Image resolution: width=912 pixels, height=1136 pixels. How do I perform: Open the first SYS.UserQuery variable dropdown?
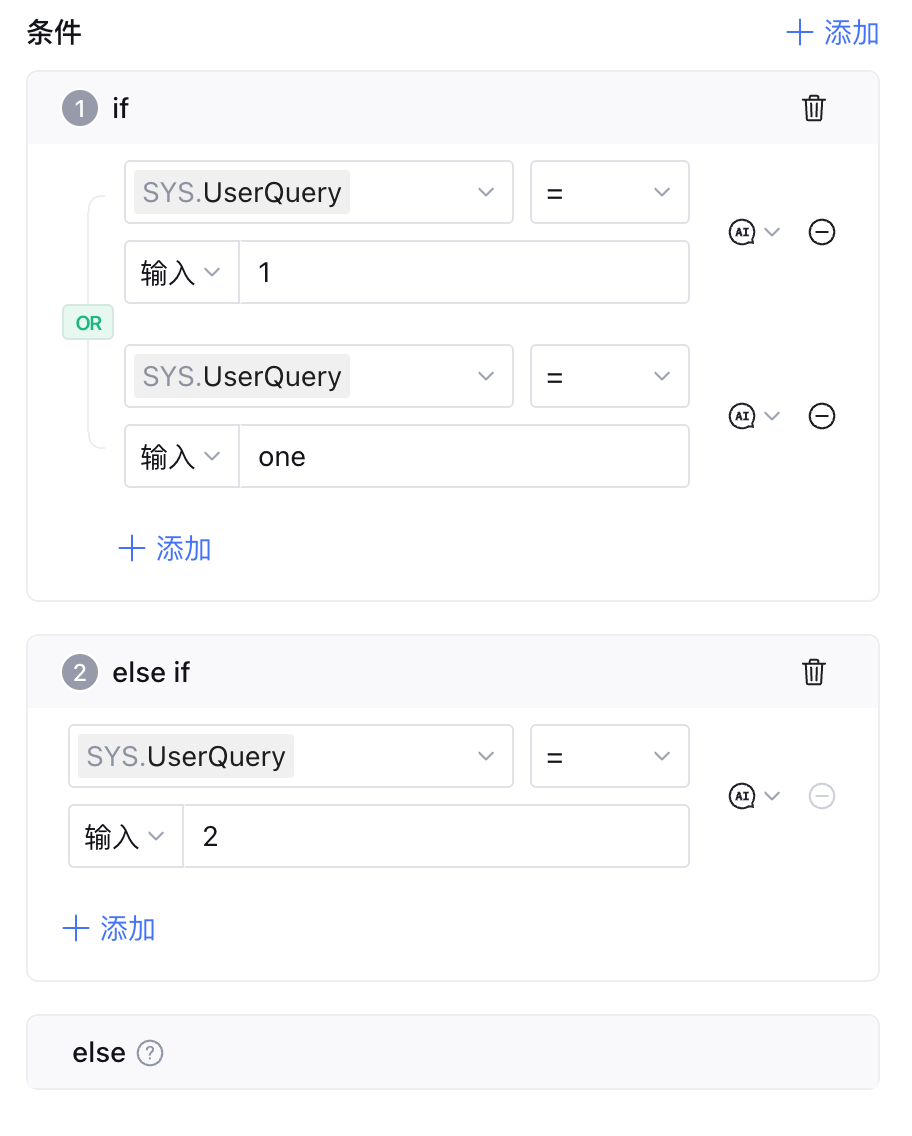coord(319,192)
